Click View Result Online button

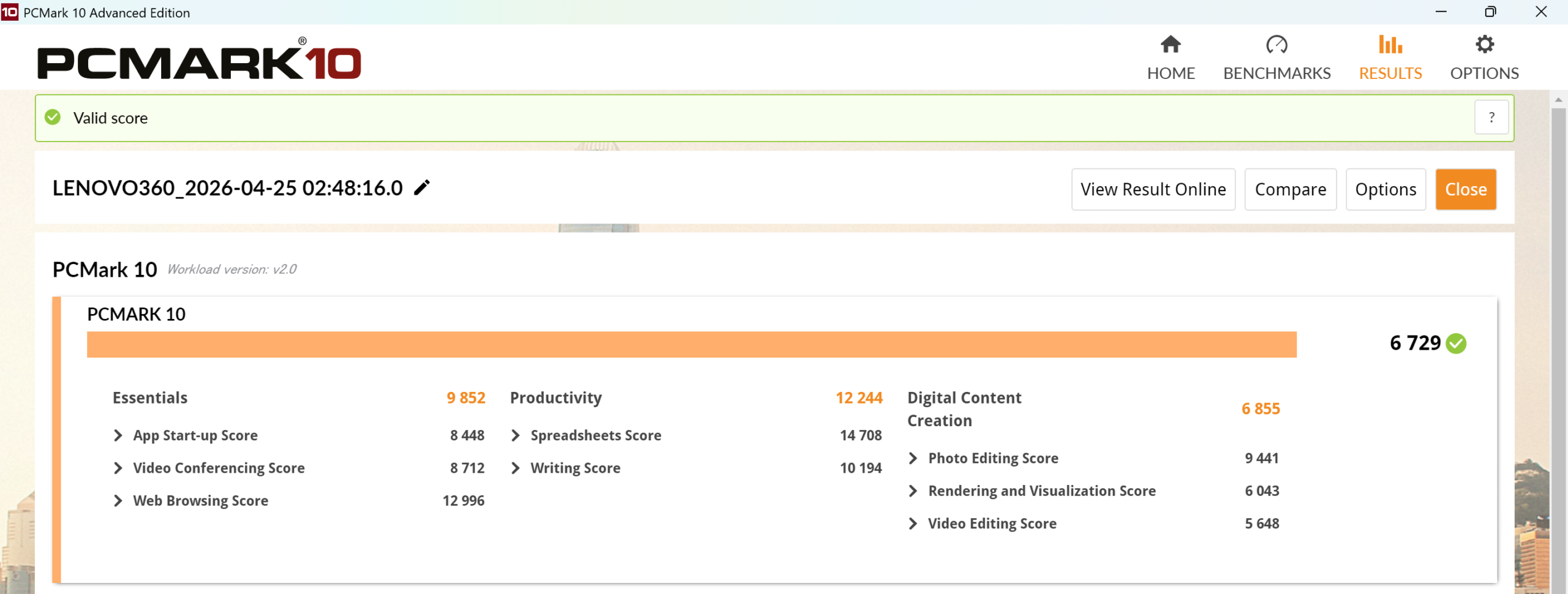point(1153,189)
